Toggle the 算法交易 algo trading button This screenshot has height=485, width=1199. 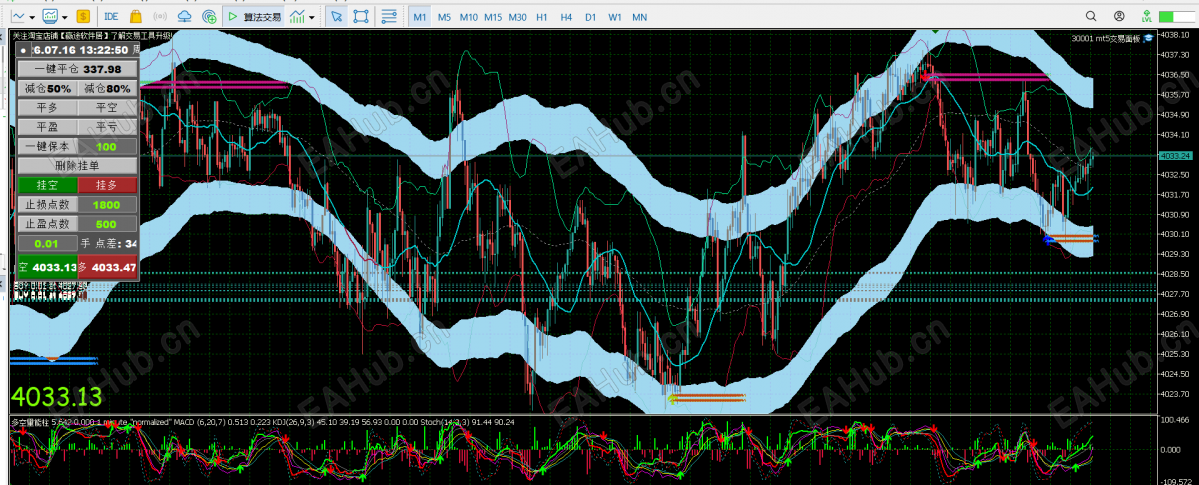(255, 15)
